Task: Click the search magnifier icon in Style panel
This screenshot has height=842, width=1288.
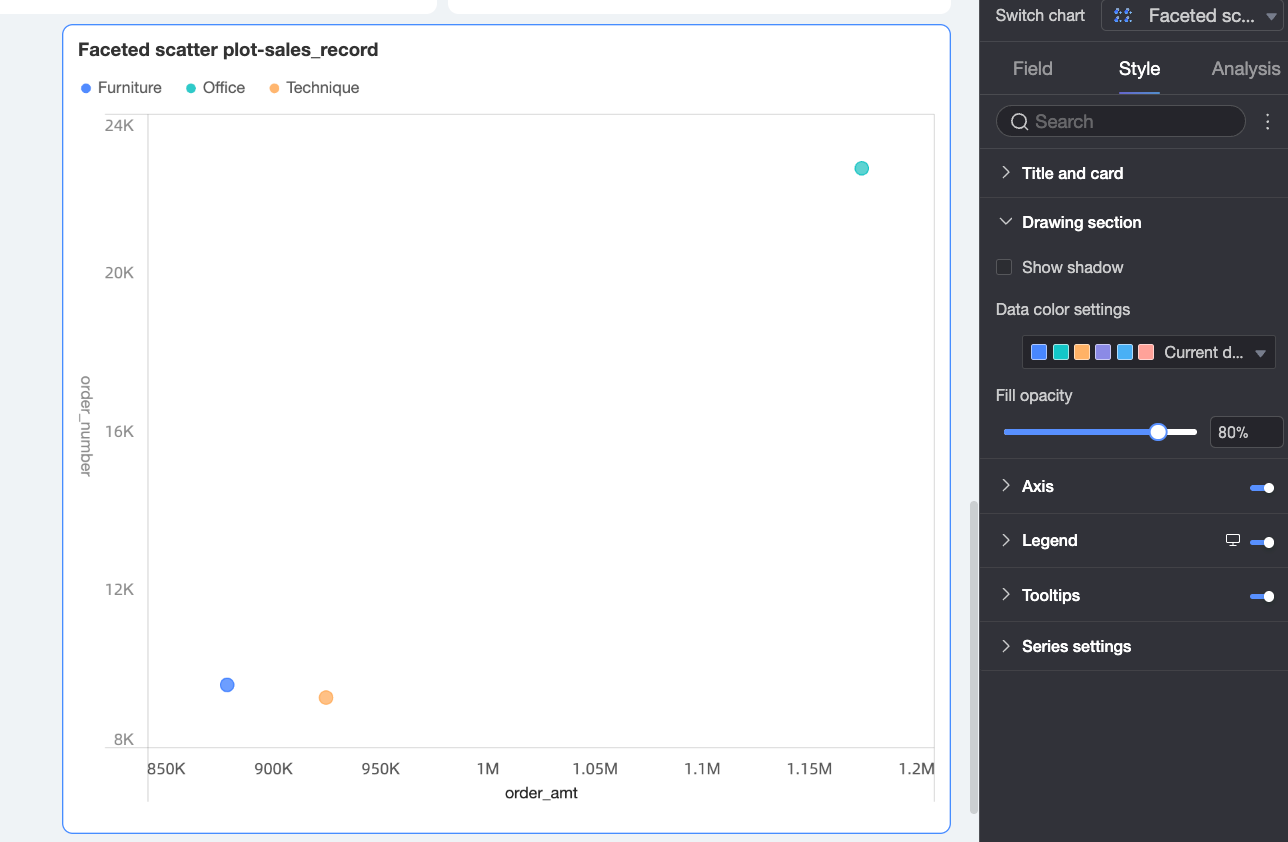Action: pos(1019,122)
